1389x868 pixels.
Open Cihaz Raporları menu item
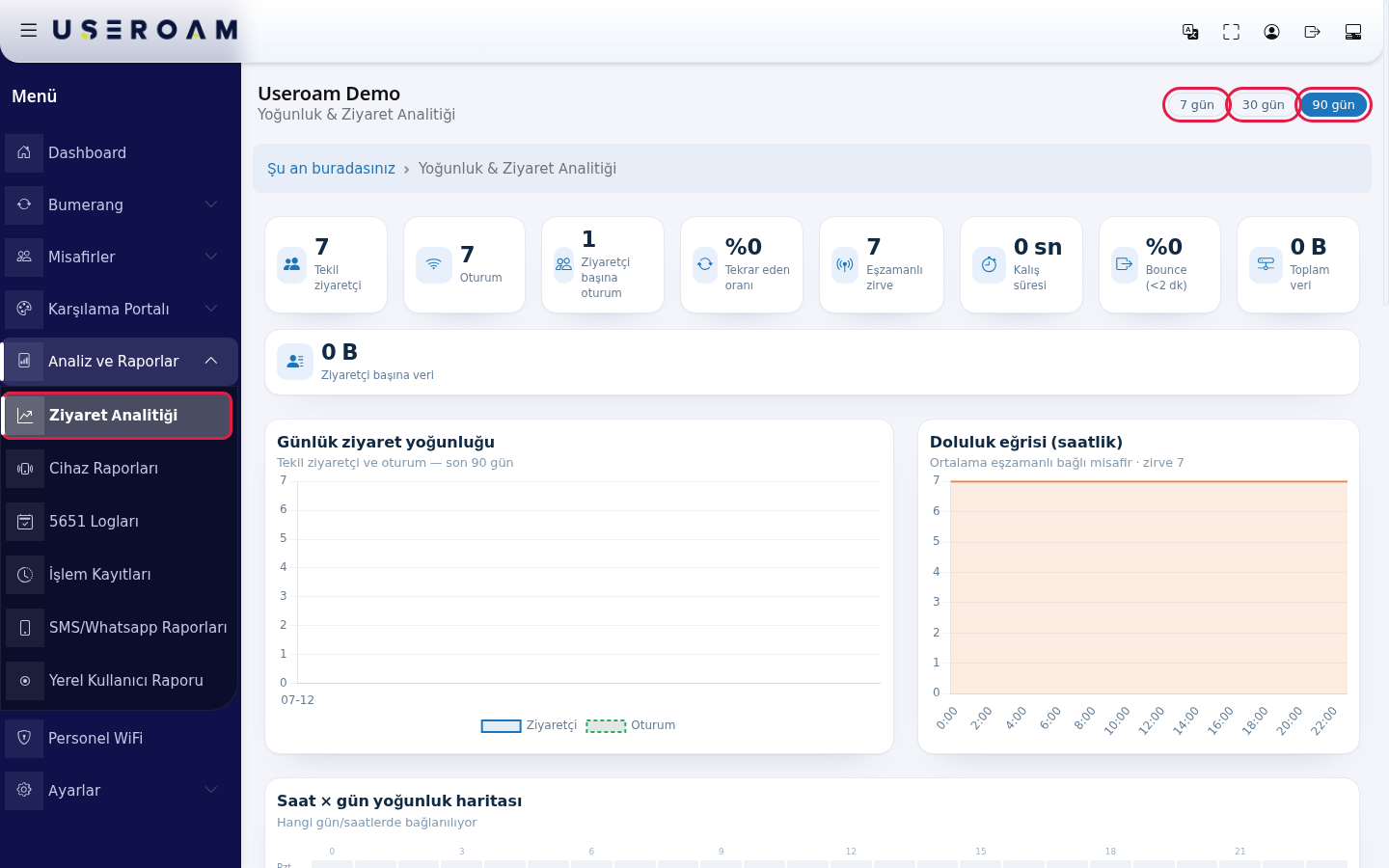click(118, 469)
